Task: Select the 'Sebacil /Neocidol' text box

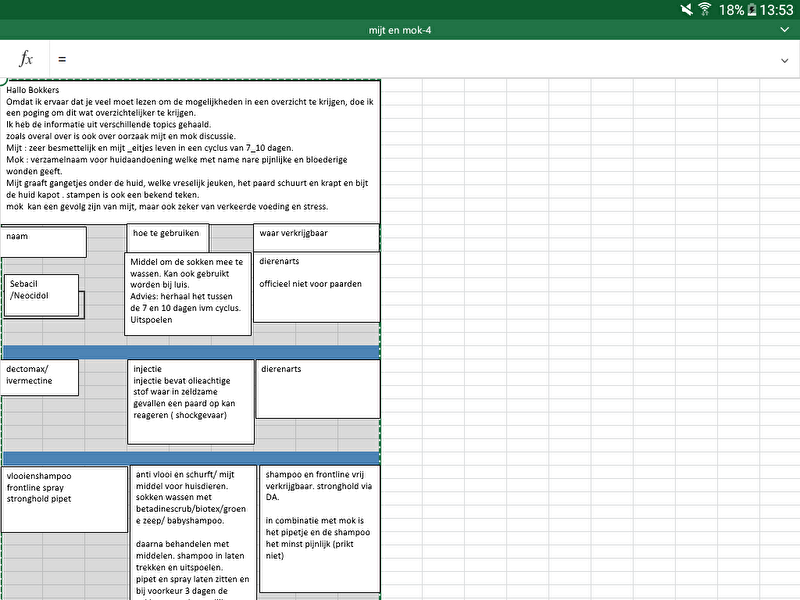Action: pyautogui.click(x=41, y=295)
